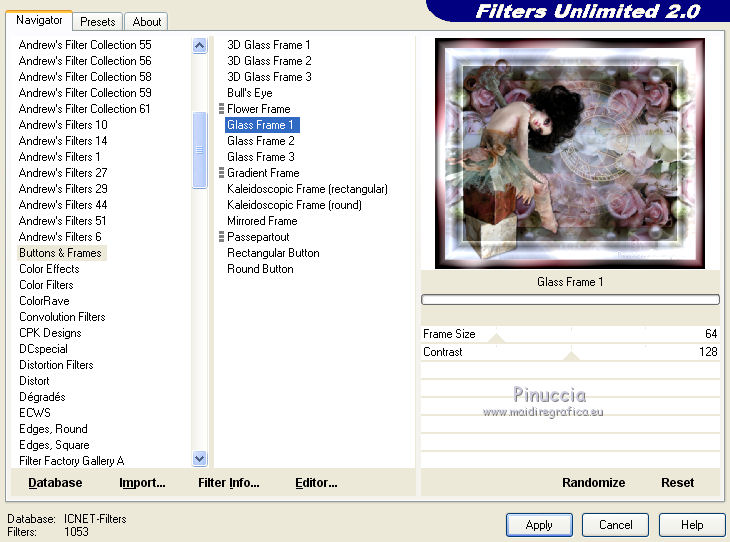Viewport: 730px width, 542px height.
Task: Select the Edges, Square category
Action: 54,445
